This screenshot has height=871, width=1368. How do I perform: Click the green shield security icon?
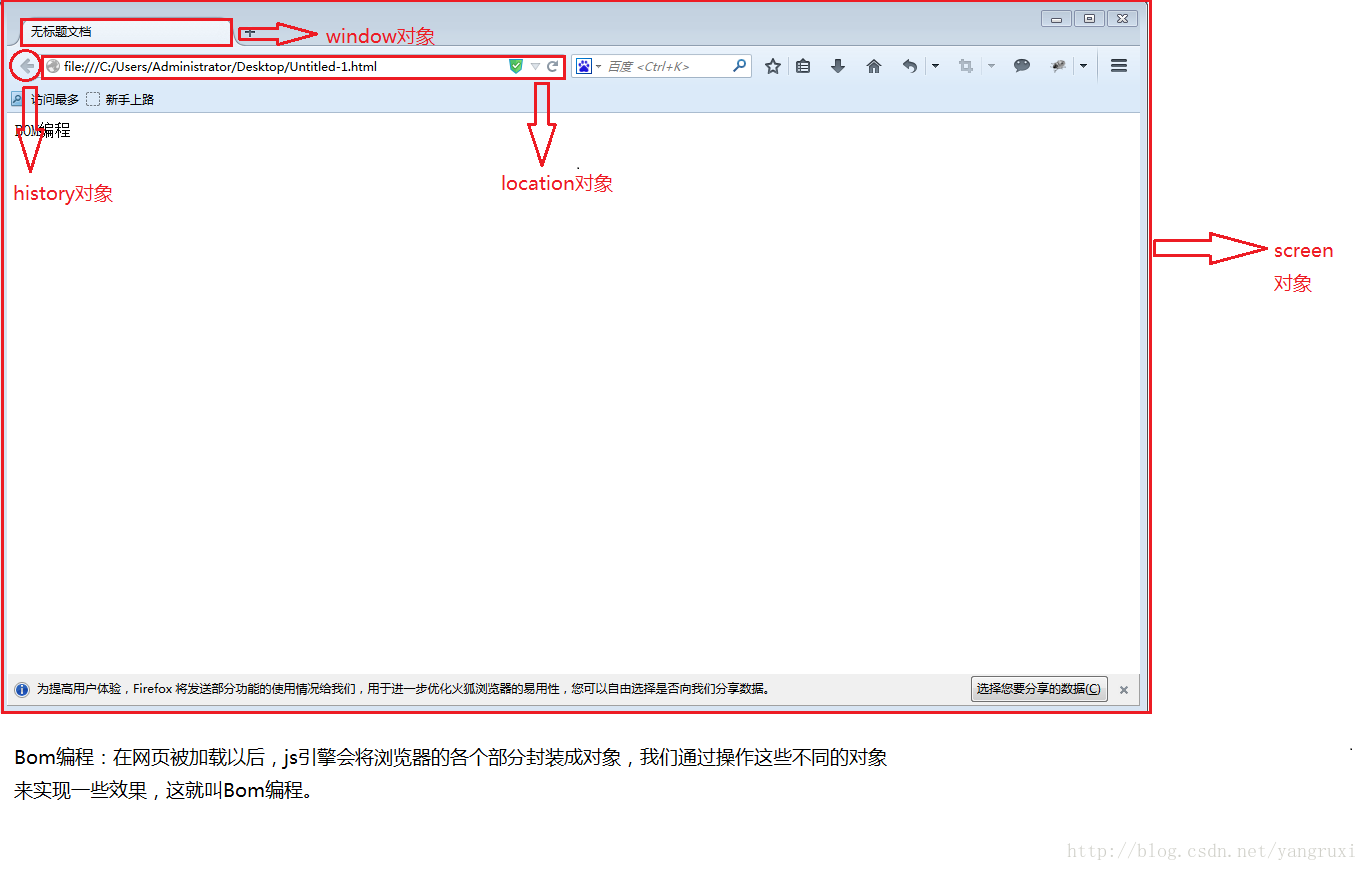(516, 66)
